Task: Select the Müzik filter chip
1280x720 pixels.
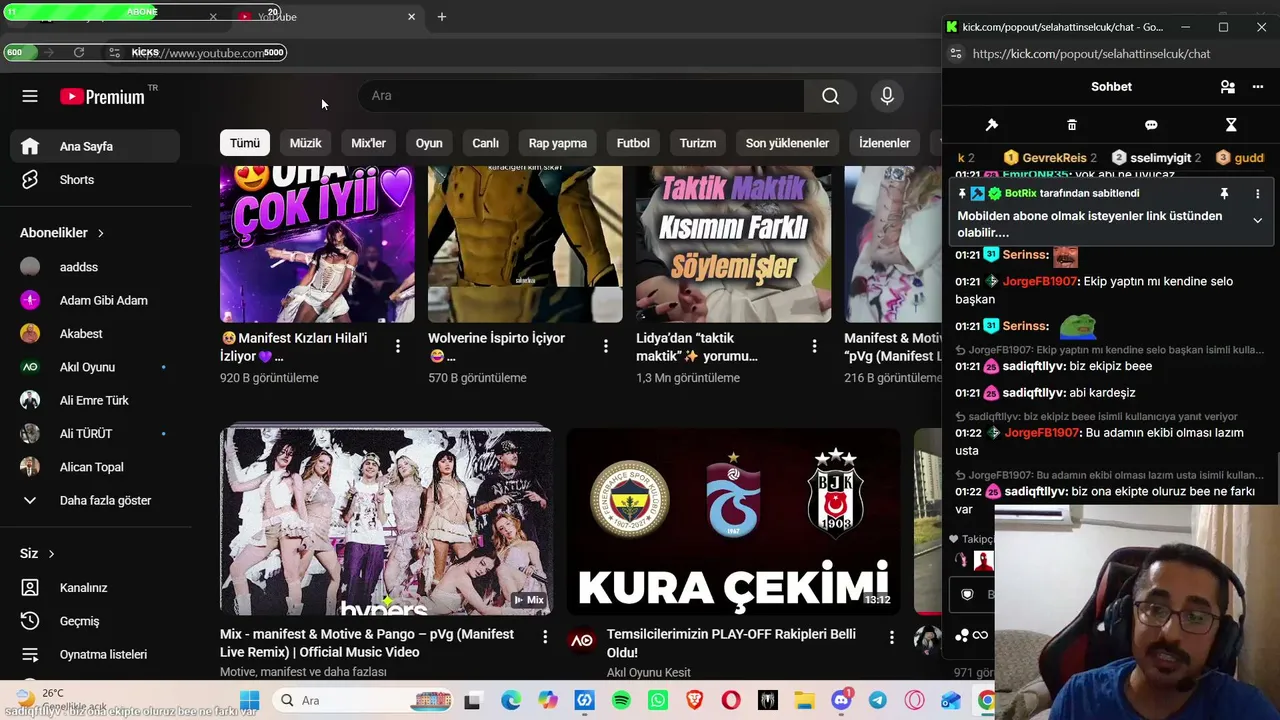Action: click(x=306, y=143)
